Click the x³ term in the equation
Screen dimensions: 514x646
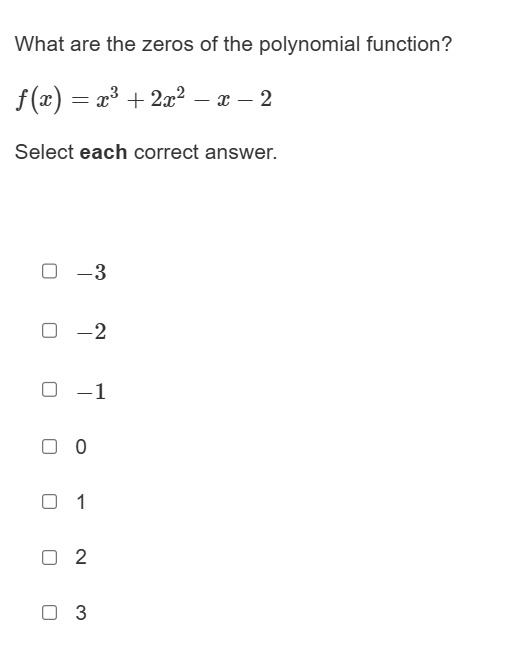click(x=107, y=97)
